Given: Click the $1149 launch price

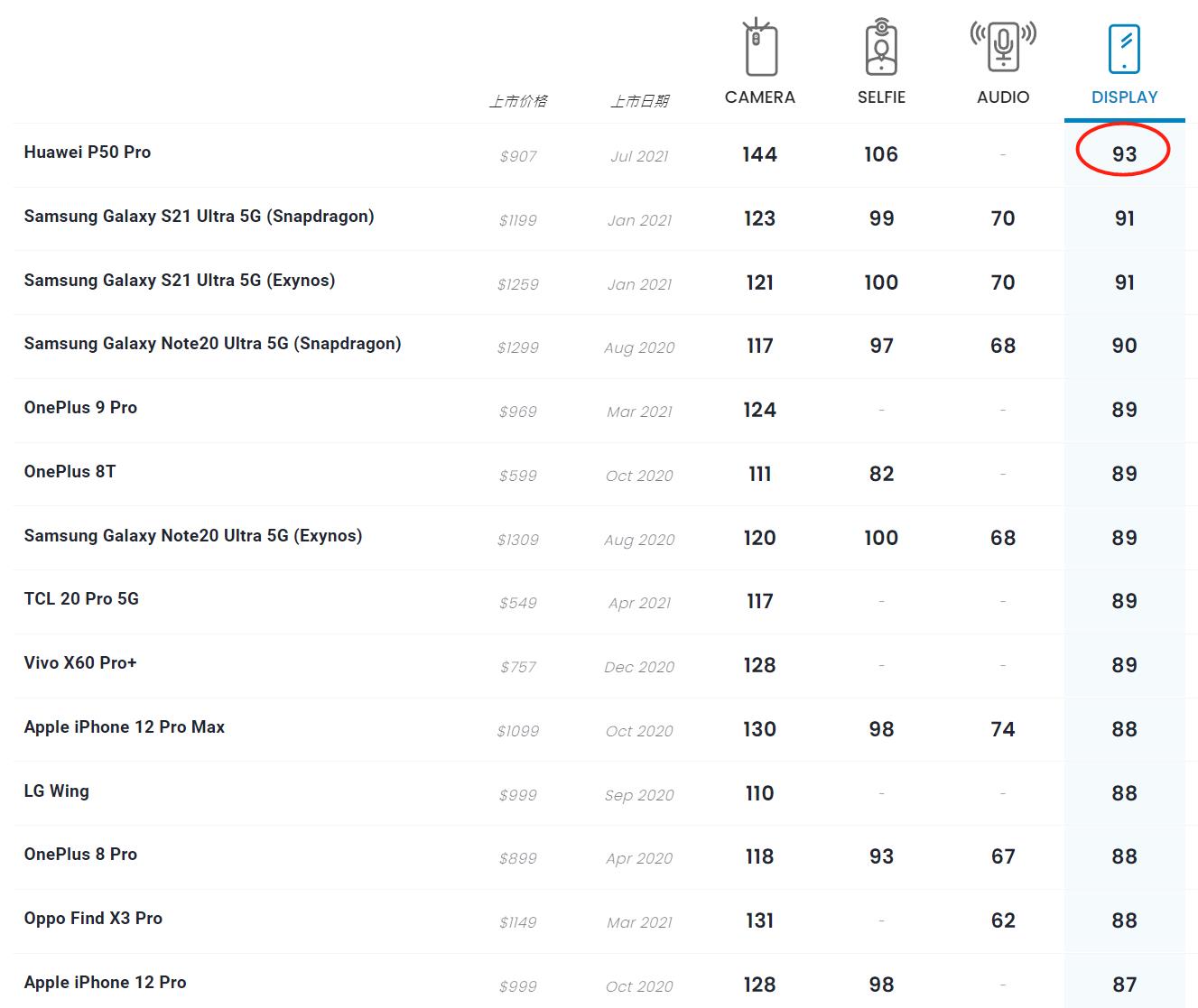Looking at the screenshot, I should point(518,922).
